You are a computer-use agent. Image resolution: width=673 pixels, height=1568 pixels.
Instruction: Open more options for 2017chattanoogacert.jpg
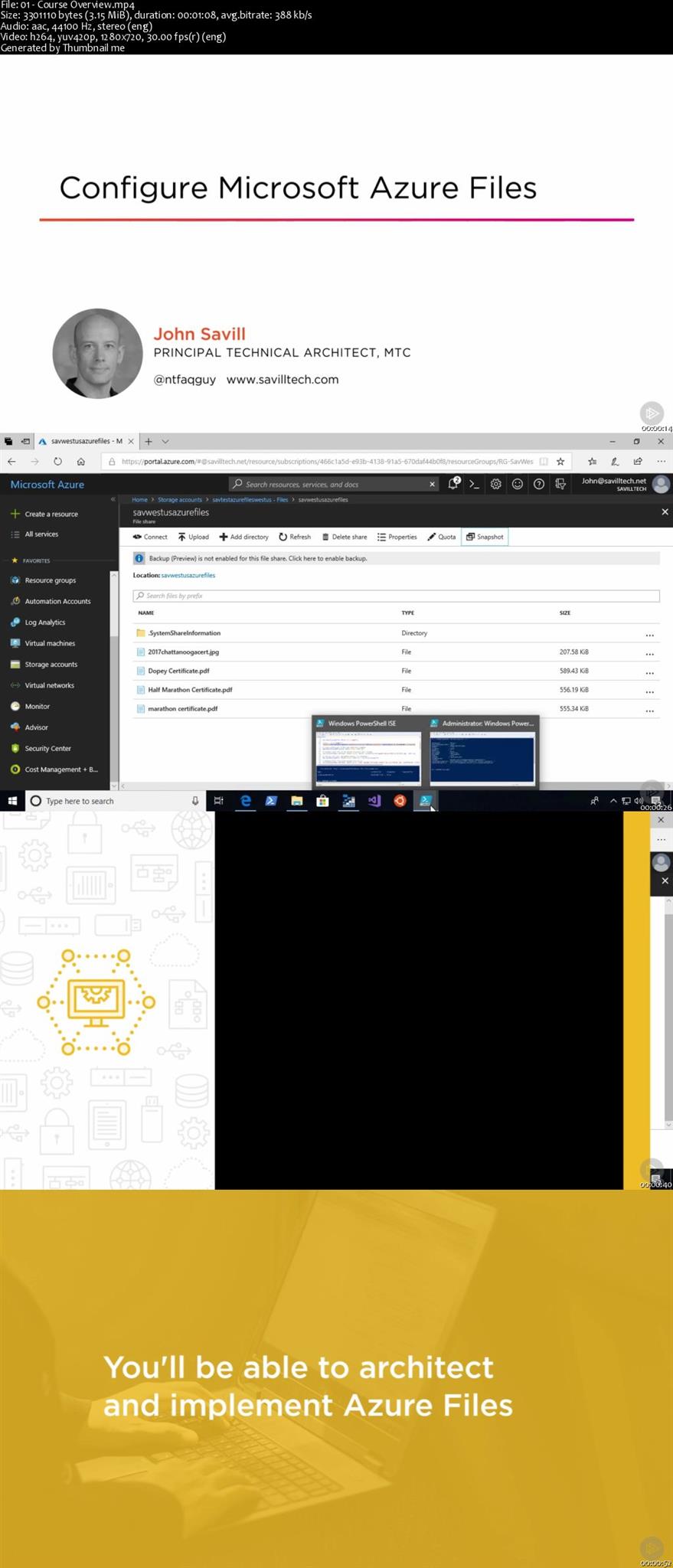(649, 654)
